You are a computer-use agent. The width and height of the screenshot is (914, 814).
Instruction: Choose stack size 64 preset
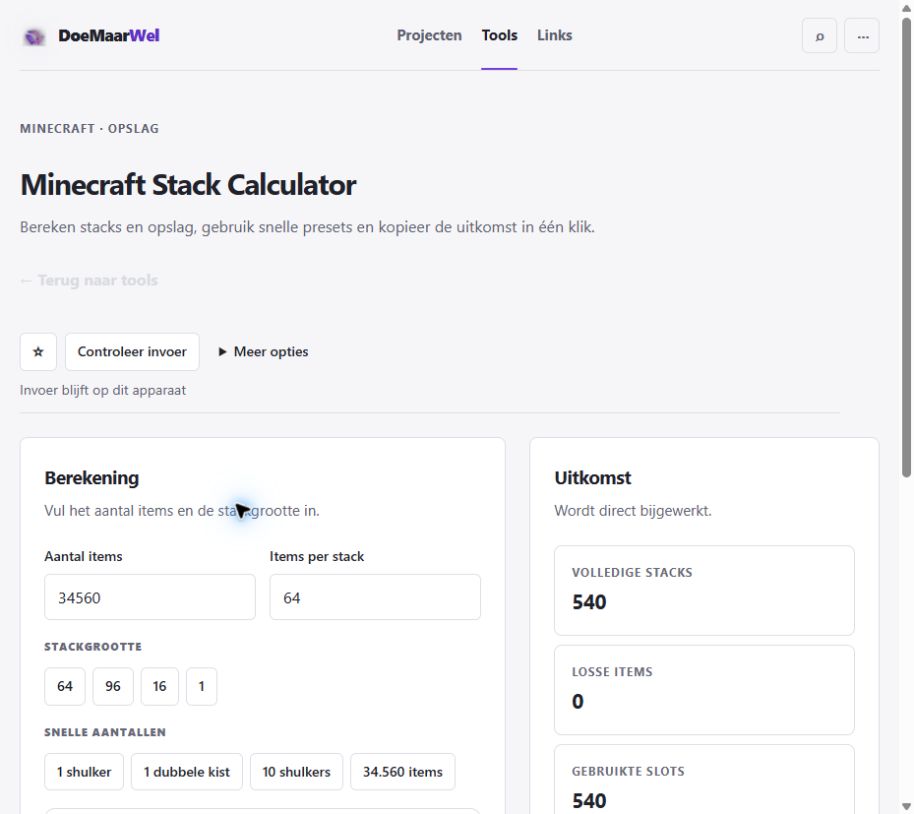click(65, 686)
